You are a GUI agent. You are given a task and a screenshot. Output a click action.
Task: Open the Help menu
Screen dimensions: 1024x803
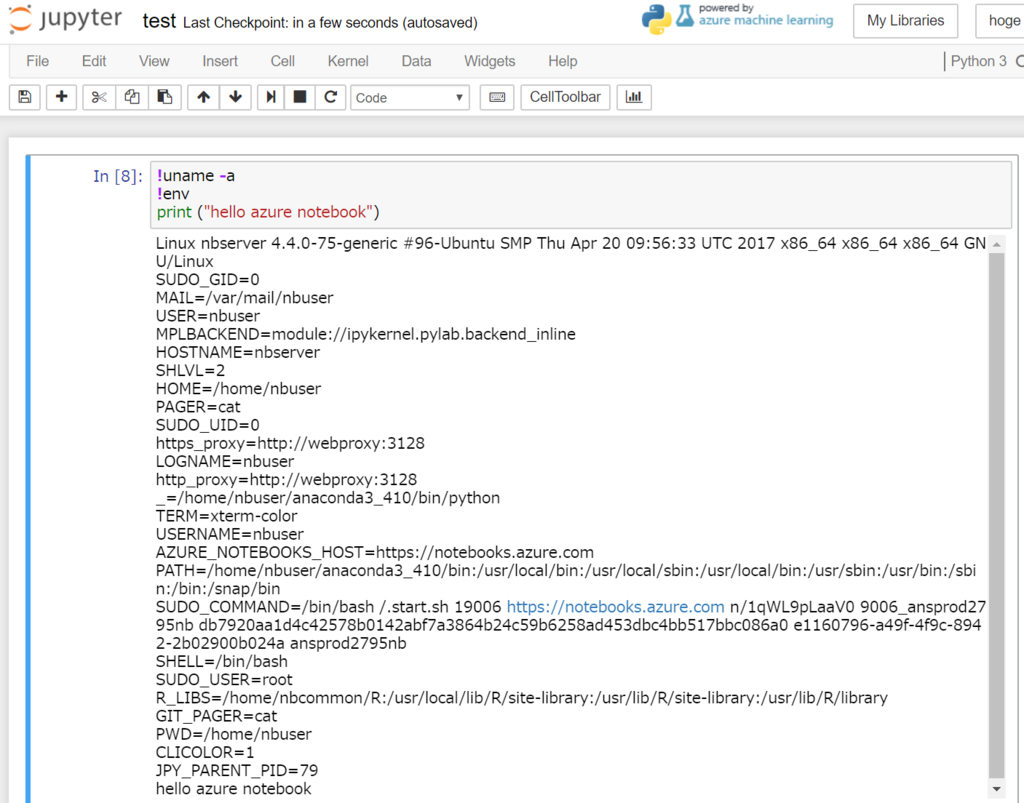coord(562,61)
